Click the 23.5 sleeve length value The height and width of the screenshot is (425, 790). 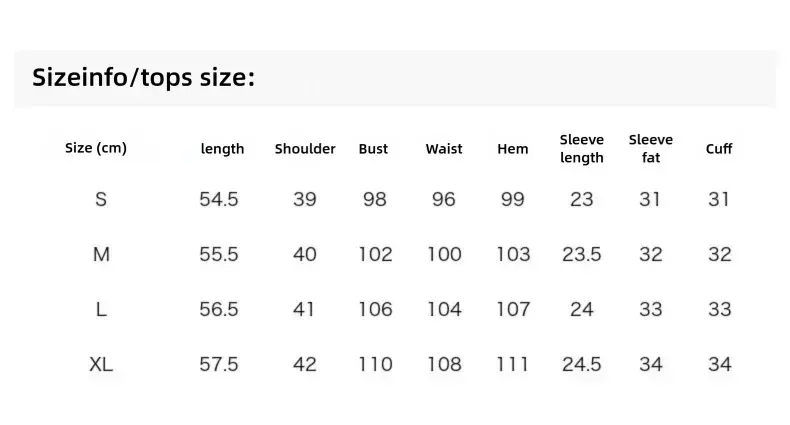582,254
